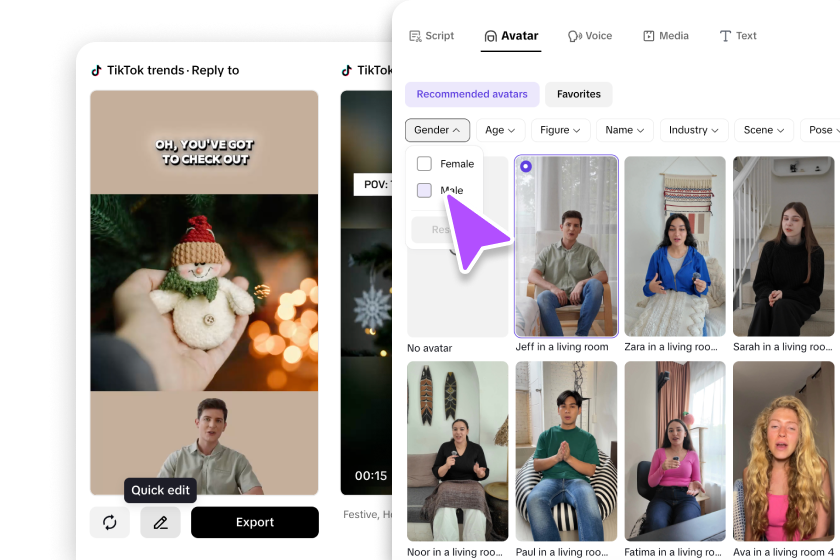Expand the Age filter dropdown
This screenshot has width=840, height=560.
[x=500, y=130]
